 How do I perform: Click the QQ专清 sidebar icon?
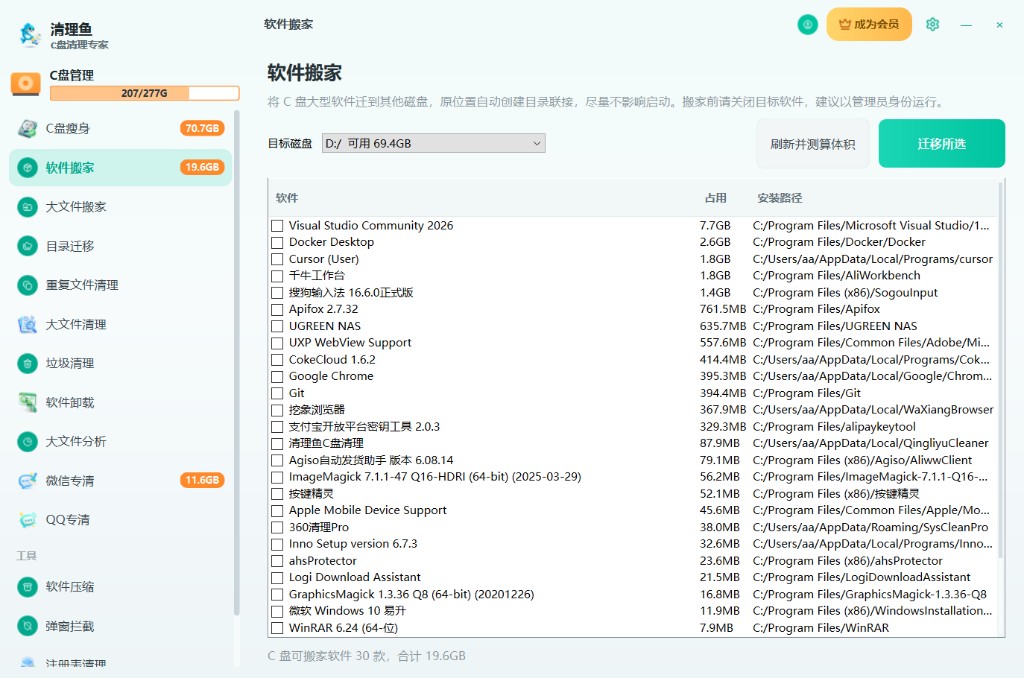[x=27, y=520]
